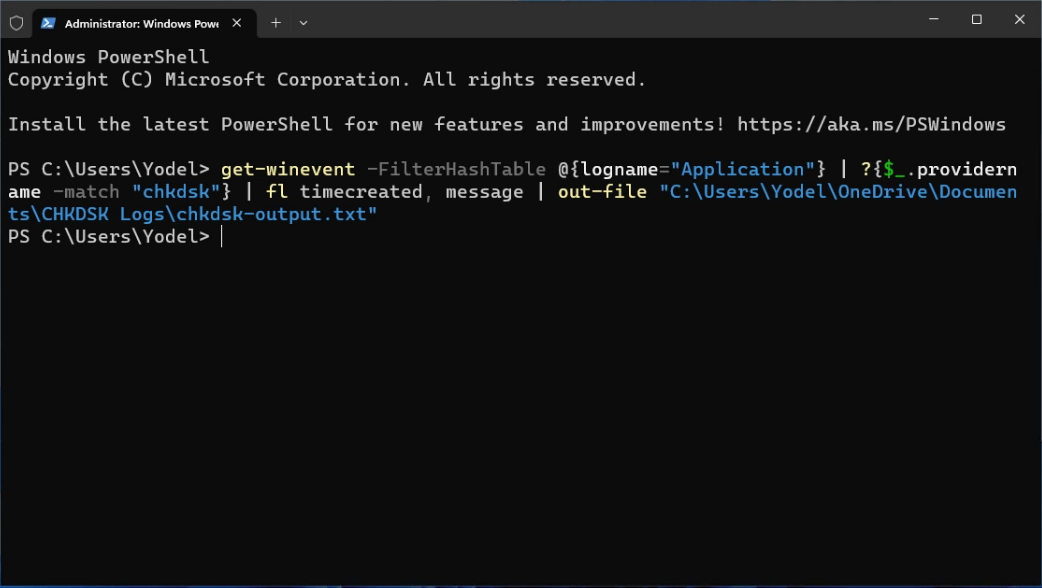1042x588 pixels.
Task: Maximize the terminal window
Action: (x=976, y=20)
